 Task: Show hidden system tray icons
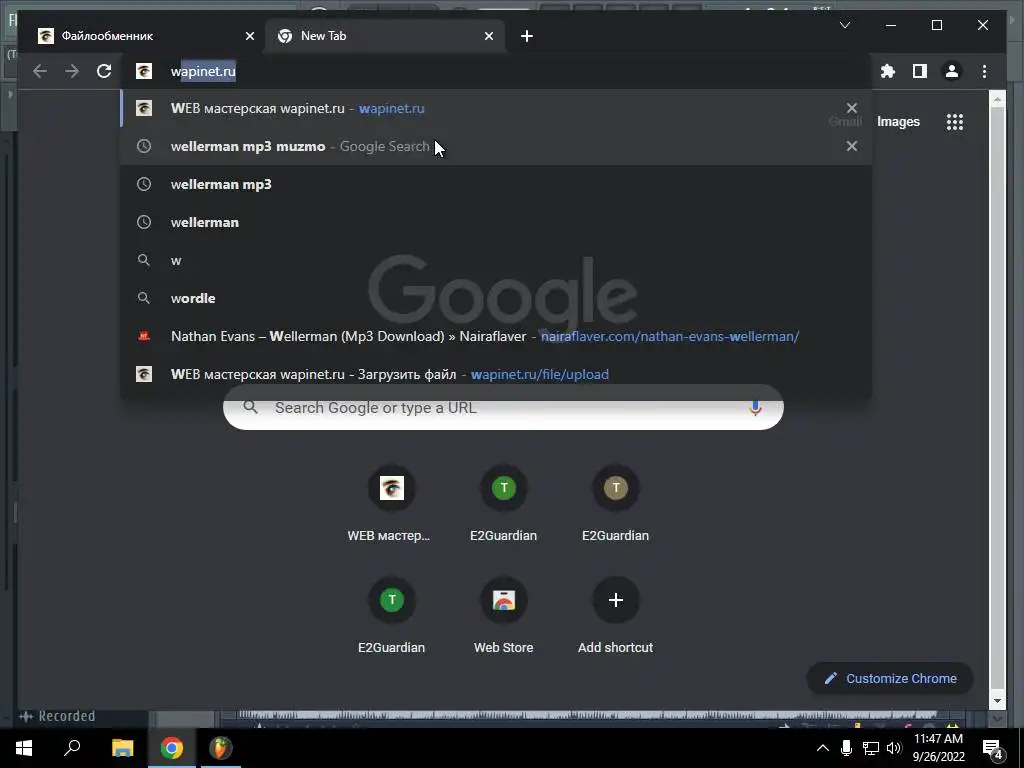pos(823,748)
